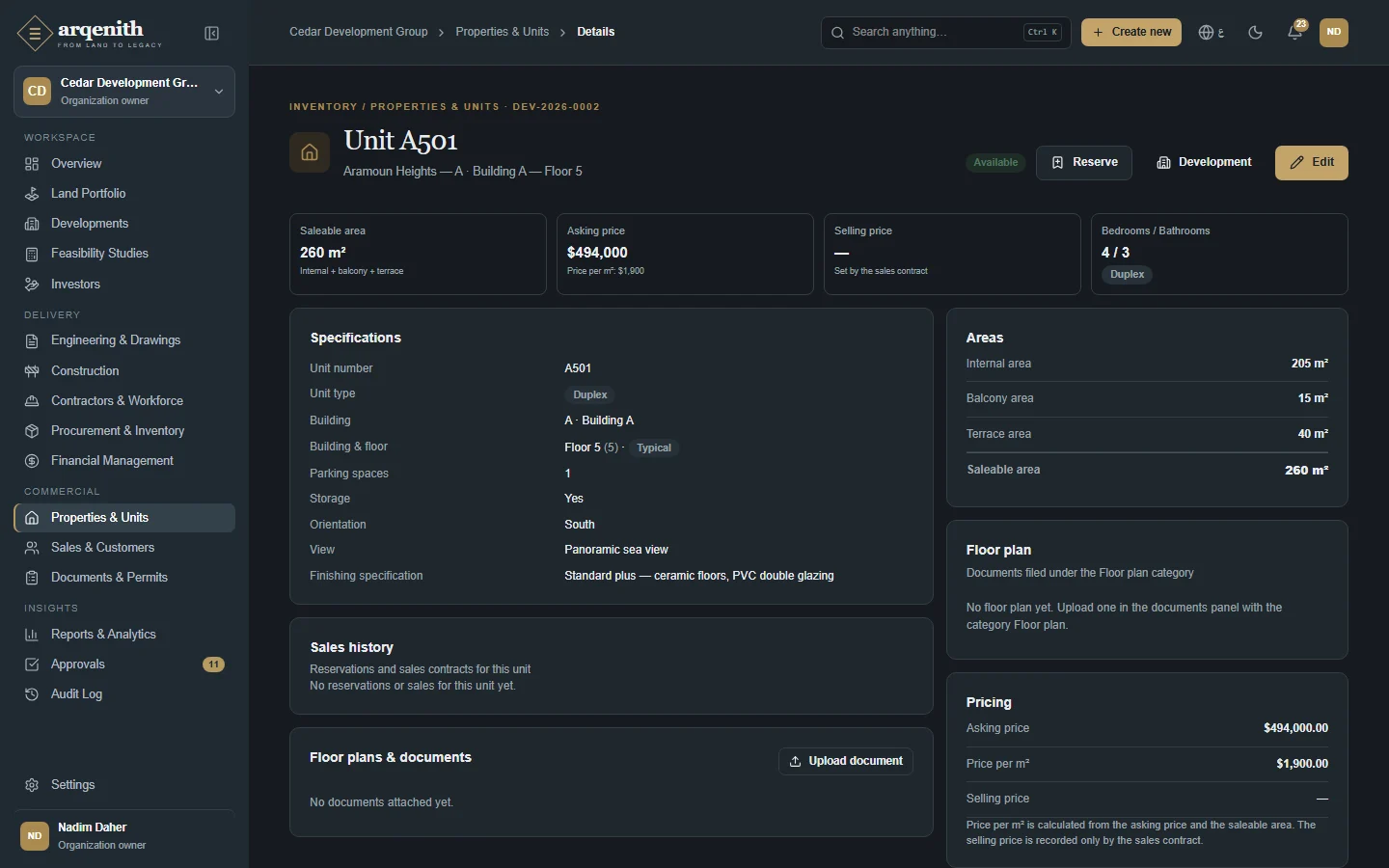Screen dimensions: 1389x868
Task: Click the Reports & Analytics icon
Action: pos(32,635)
